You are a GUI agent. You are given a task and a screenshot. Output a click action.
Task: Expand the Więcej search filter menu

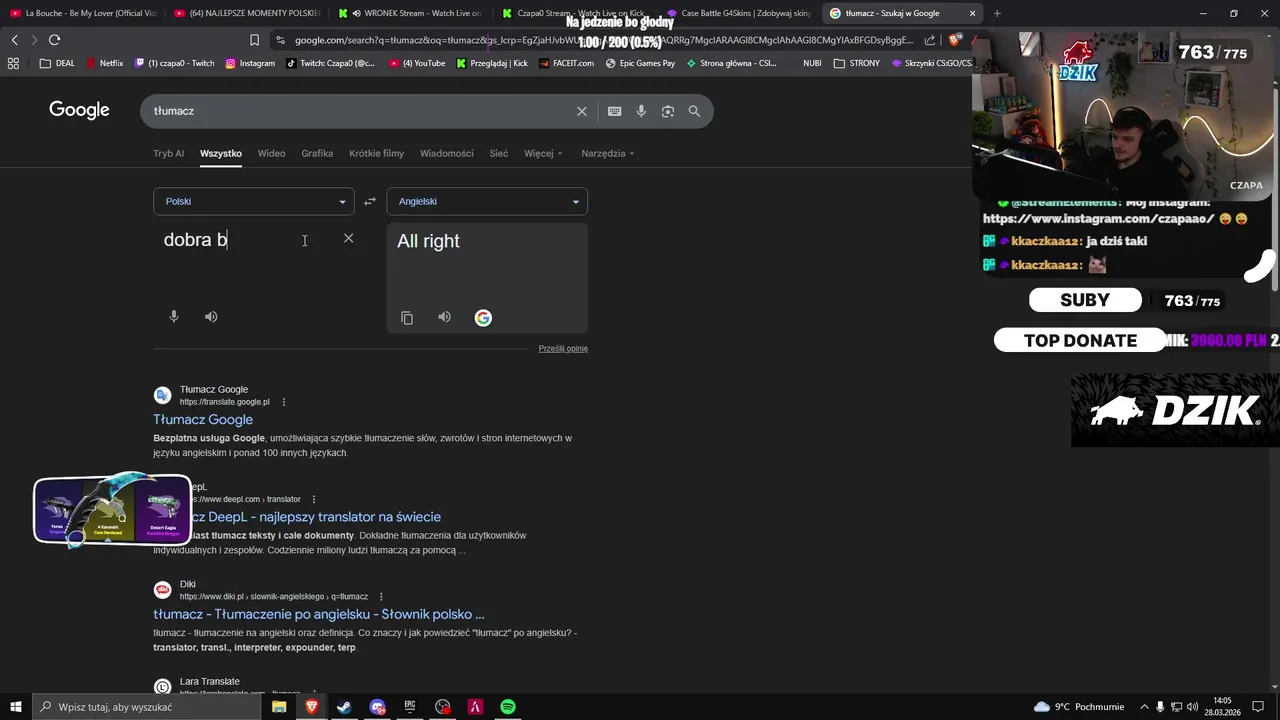[543, 153]
